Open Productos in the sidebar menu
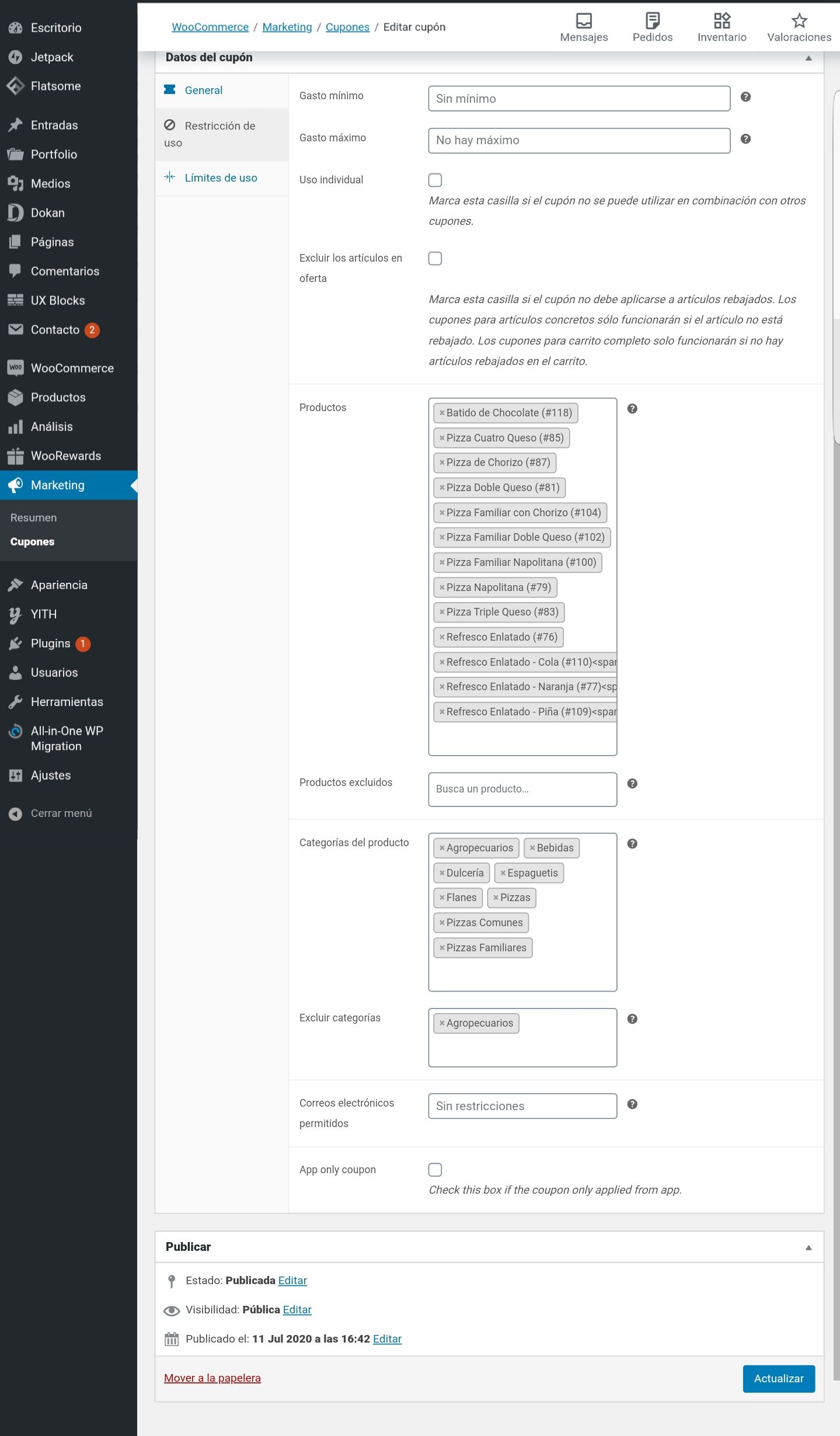840x1436 pixels. pyautogui.click(x=68, y=398)
